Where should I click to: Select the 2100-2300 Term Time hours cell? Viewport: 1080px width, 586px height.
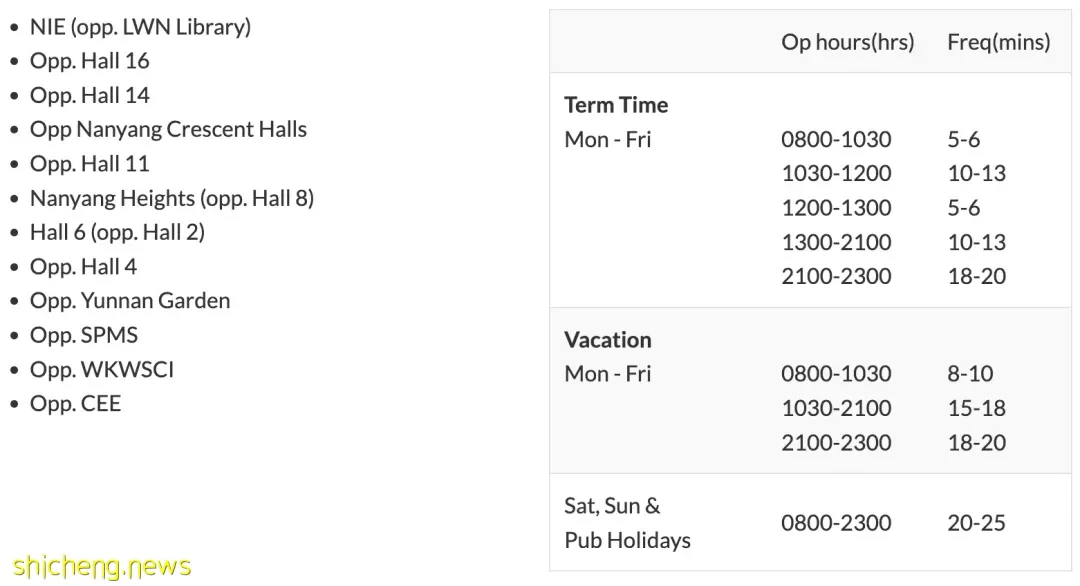tap(836, 276)
